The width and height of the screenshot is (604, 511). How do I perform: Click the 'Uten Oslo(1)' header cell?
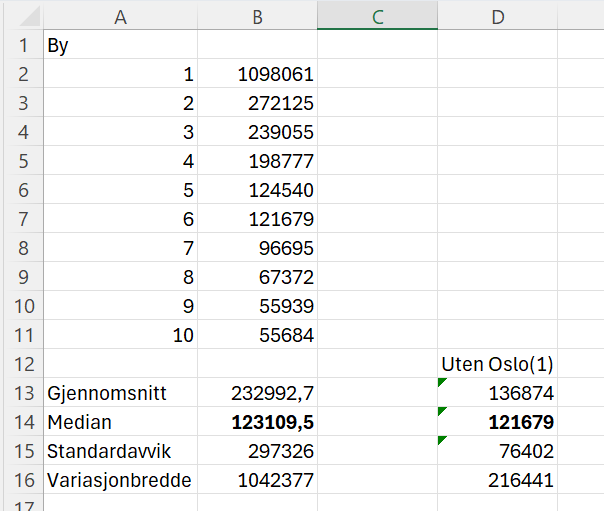pyautogui.click(x=497, y=364)
